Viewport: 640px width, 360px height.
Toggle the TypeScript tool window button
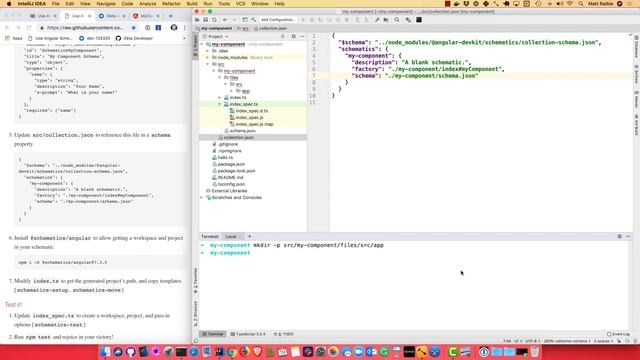[248, 334]
